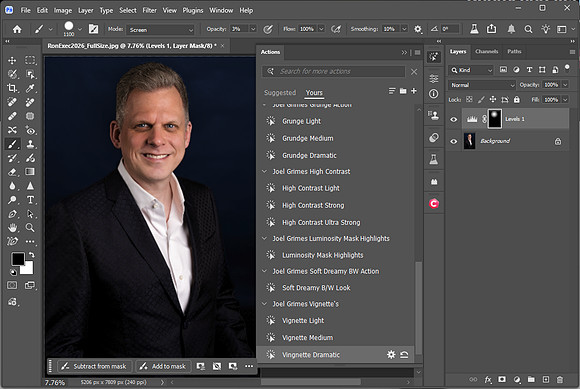This screenshot has height=389, width=580.
Task: Open the Image menu
Action: (x=63, y=10)
